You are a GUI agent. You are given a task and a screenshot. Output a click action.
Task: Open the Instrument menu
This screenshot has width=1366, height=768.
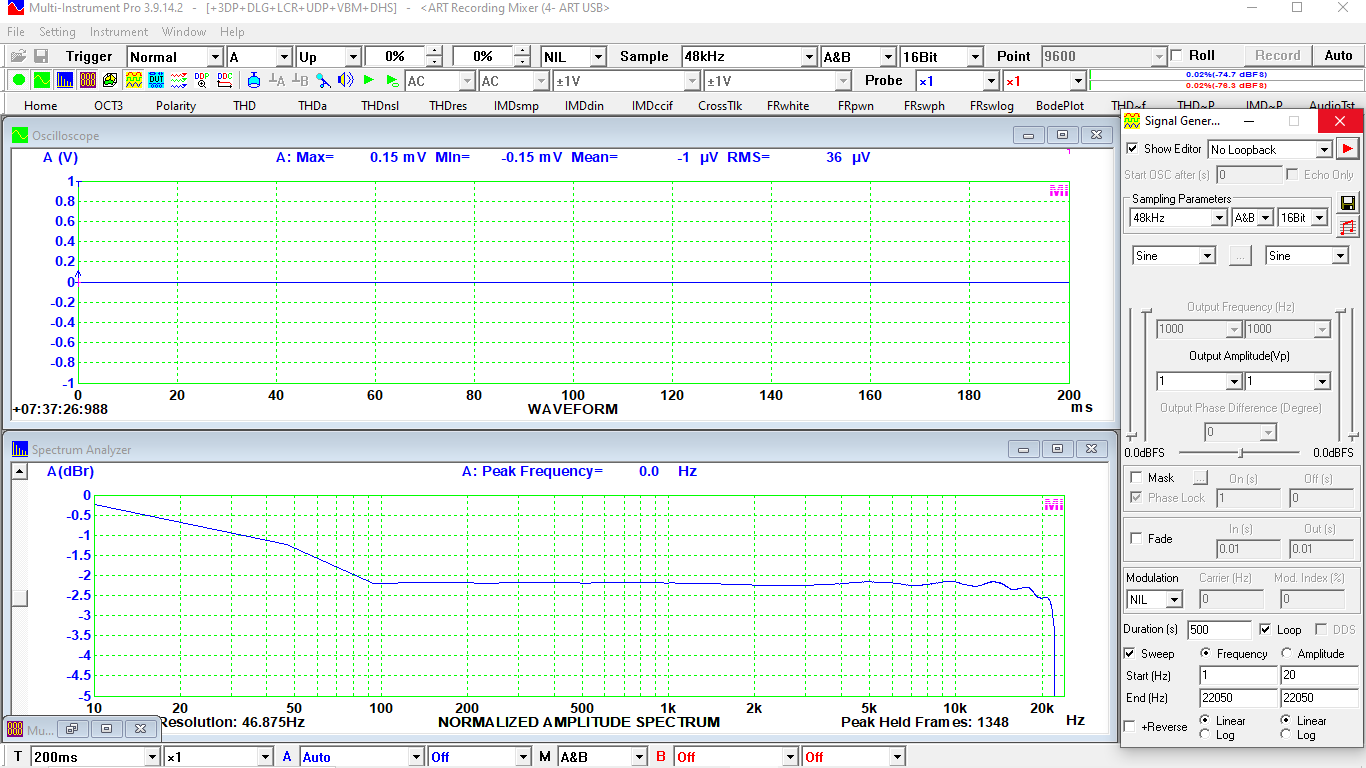(118, 31)
